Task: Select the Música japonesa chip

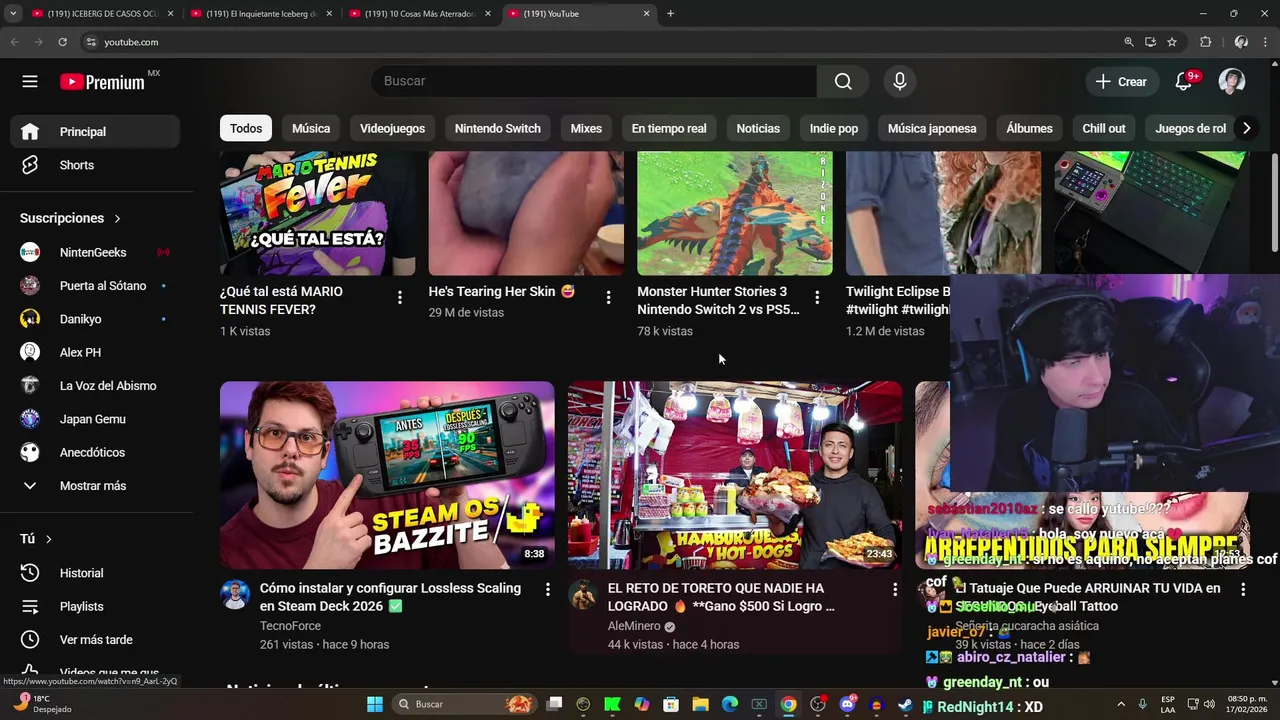Action: 932,128
